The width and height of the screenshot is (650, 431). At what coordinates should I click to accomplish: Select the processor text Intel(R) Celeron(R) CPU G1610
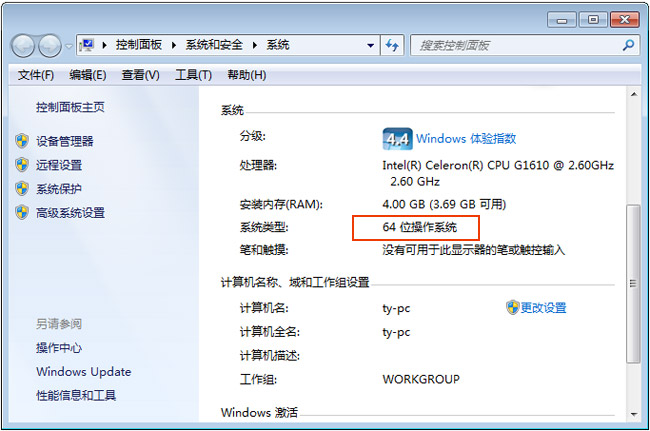pos(467,165)
